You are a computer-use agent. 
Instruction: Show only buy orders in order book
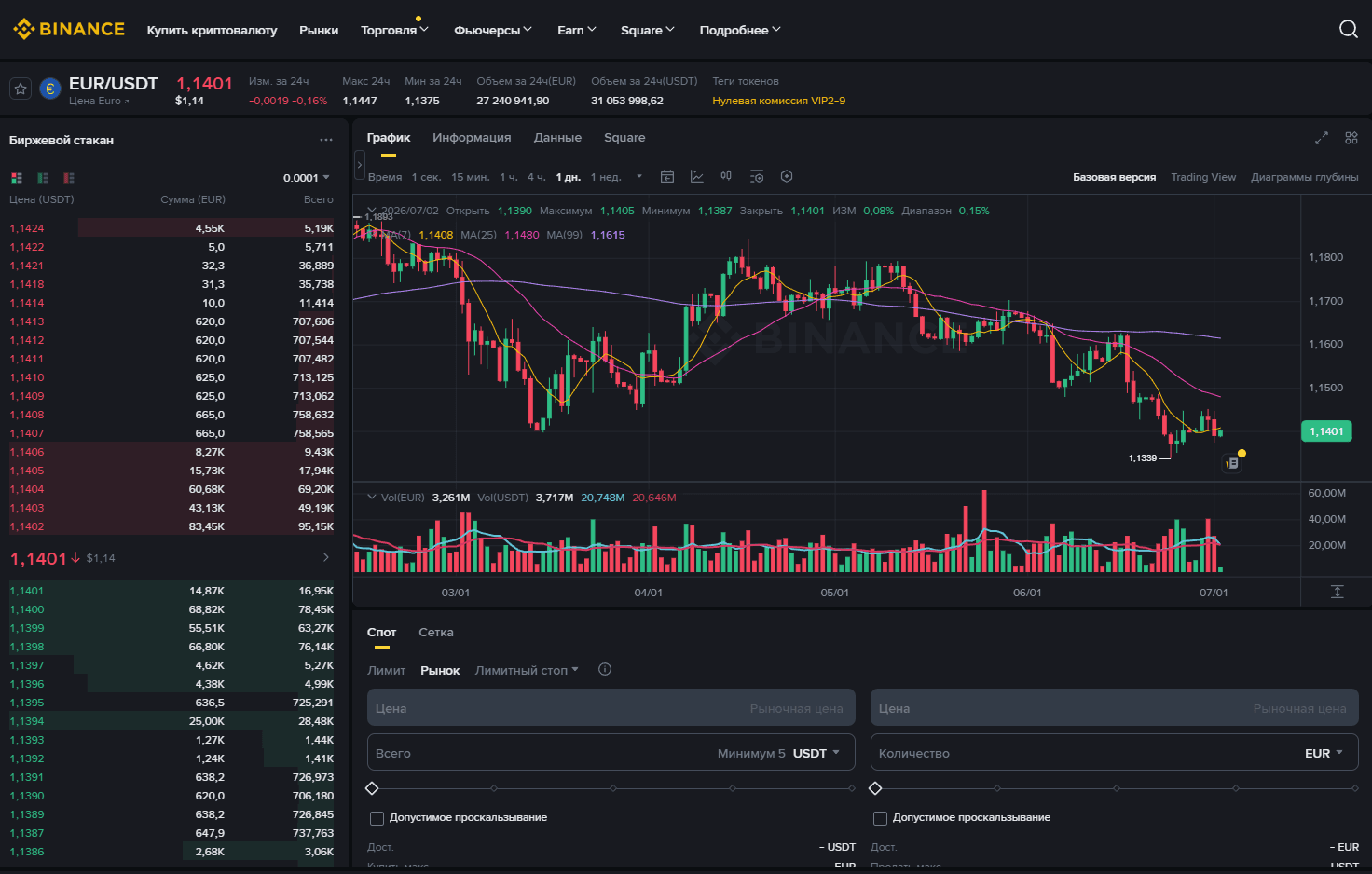click(42, 177)
